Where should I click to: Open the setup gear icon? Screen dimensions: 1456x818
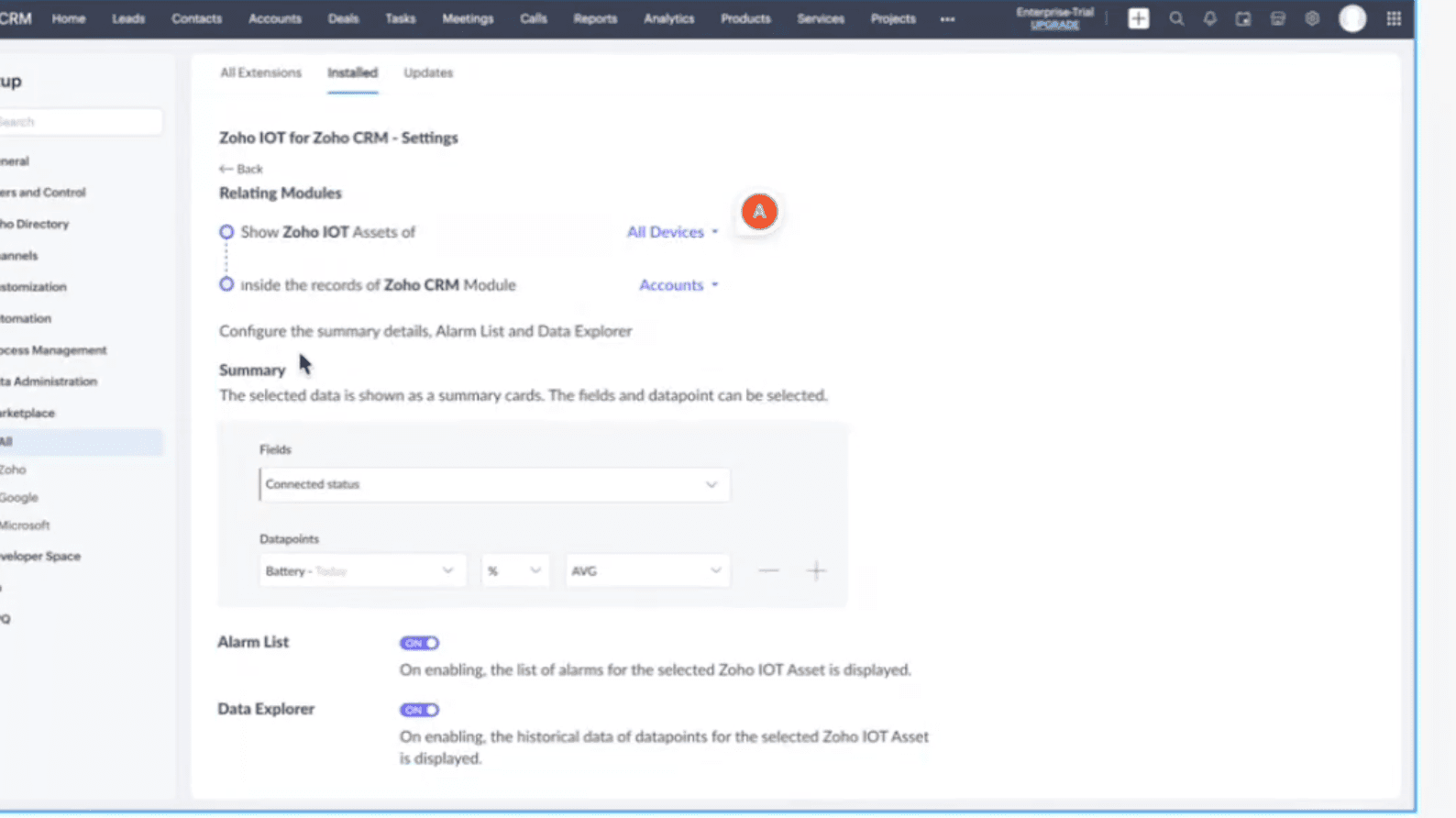tap(1312, 18)
